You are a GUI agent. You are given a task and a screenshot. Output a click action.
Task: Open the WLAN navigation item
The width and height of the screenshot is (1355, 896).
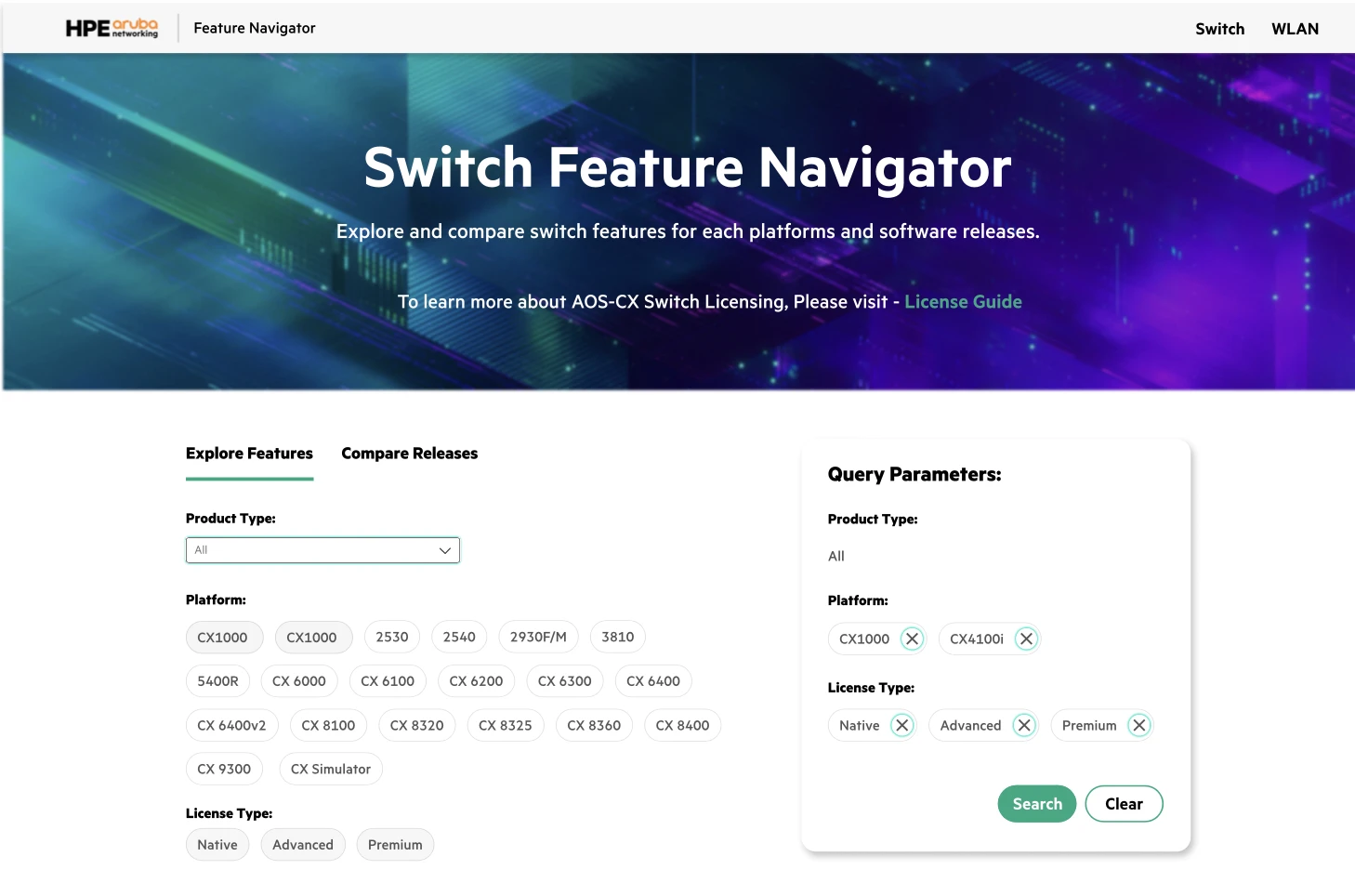(x=1295, y=29)
